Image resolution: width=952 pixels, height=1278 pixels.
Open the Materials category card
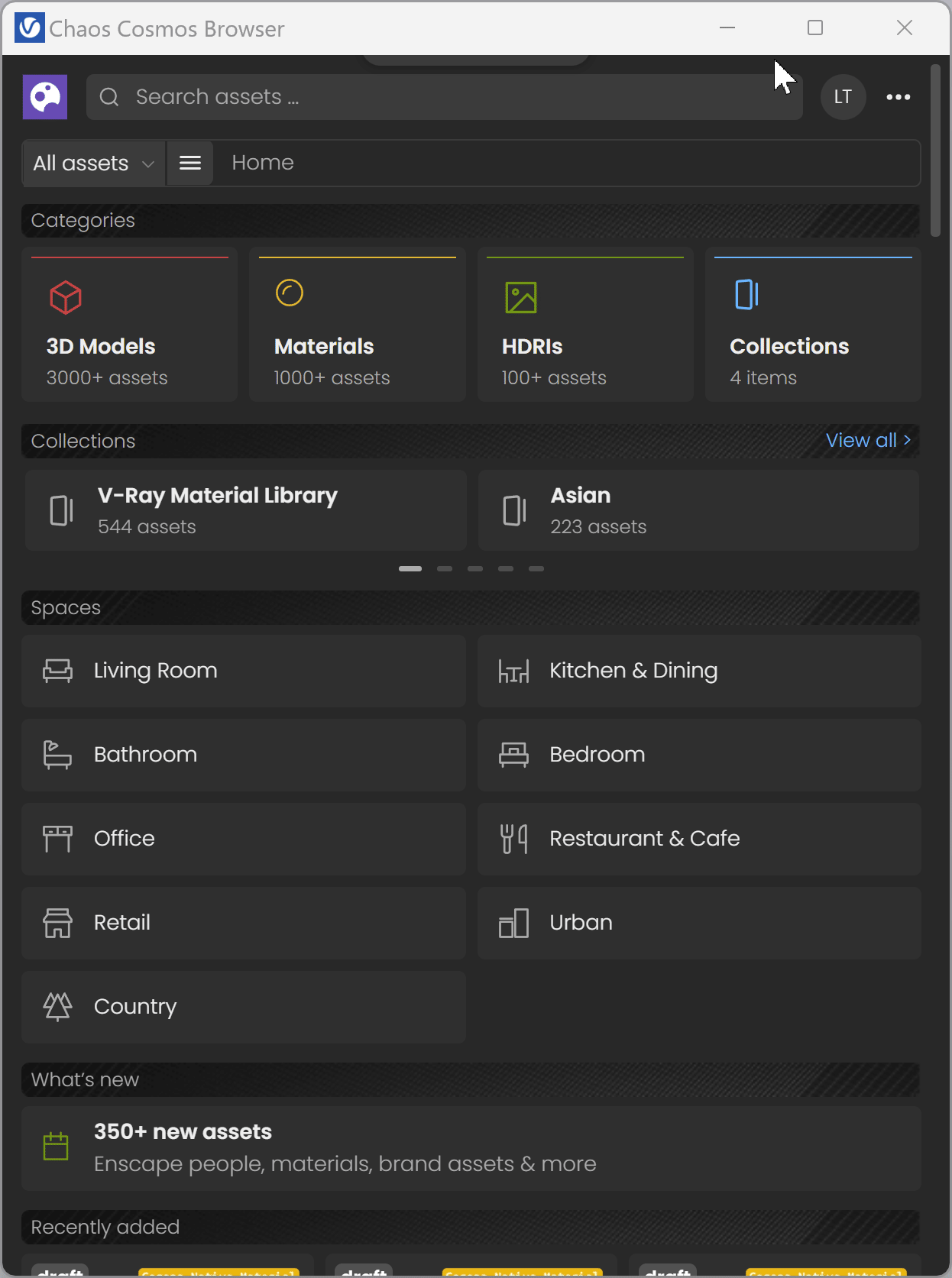(x=358, y=325)
